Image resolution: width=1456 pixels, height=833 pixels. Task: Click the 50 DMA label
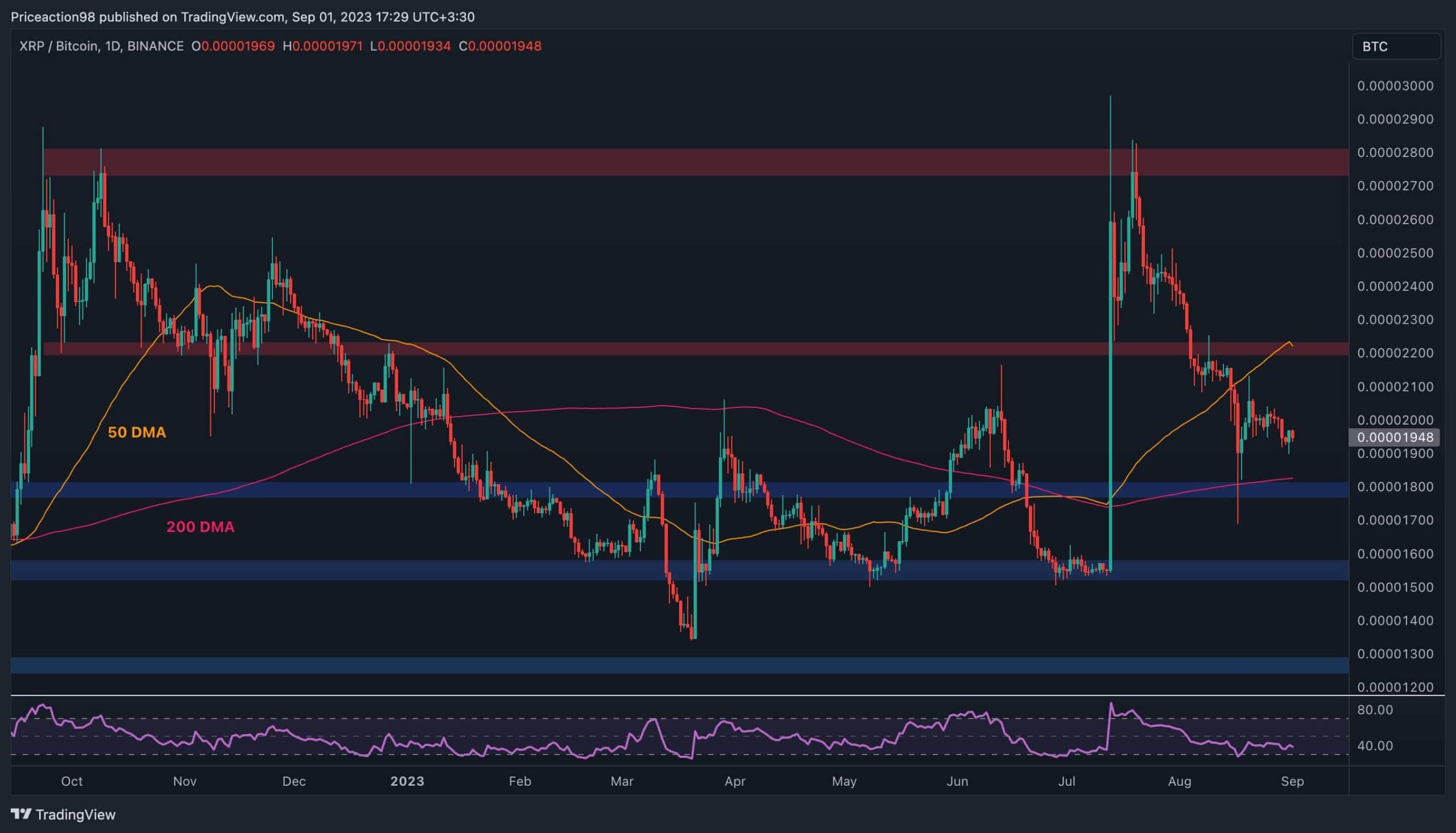pyautogui.click(x=136, y=432)
